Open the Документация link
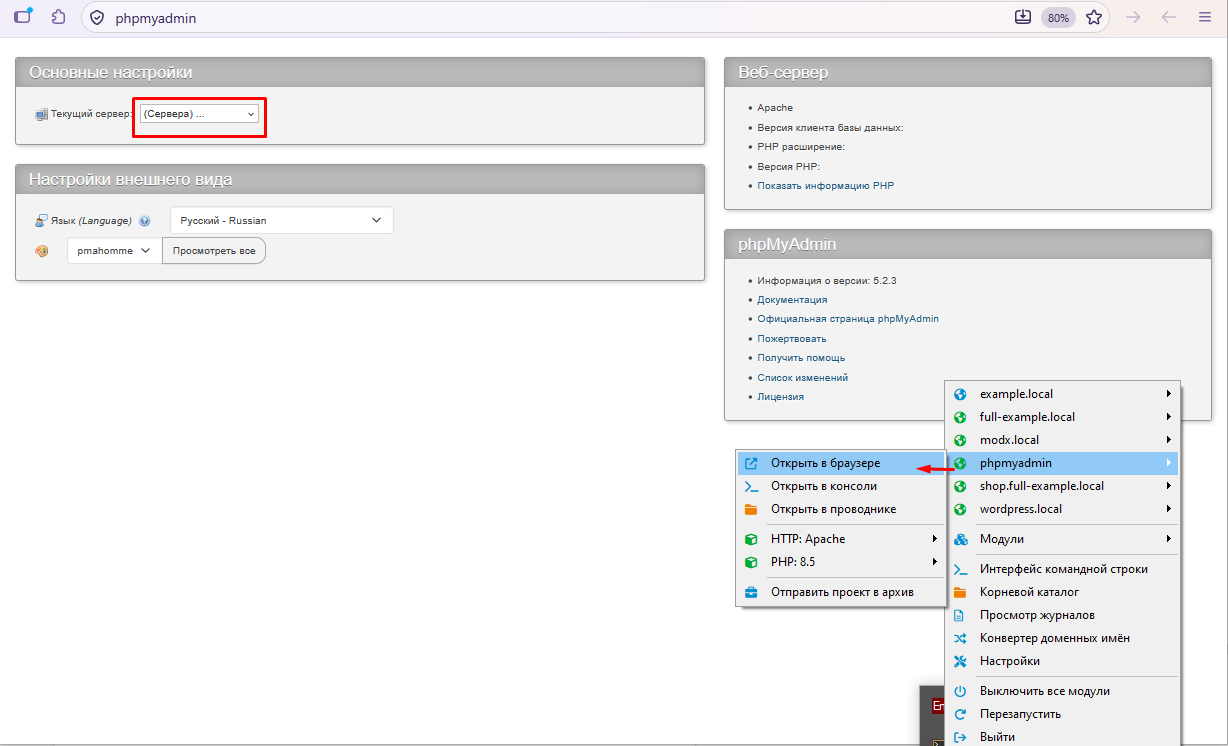 [x=792, y=300]
